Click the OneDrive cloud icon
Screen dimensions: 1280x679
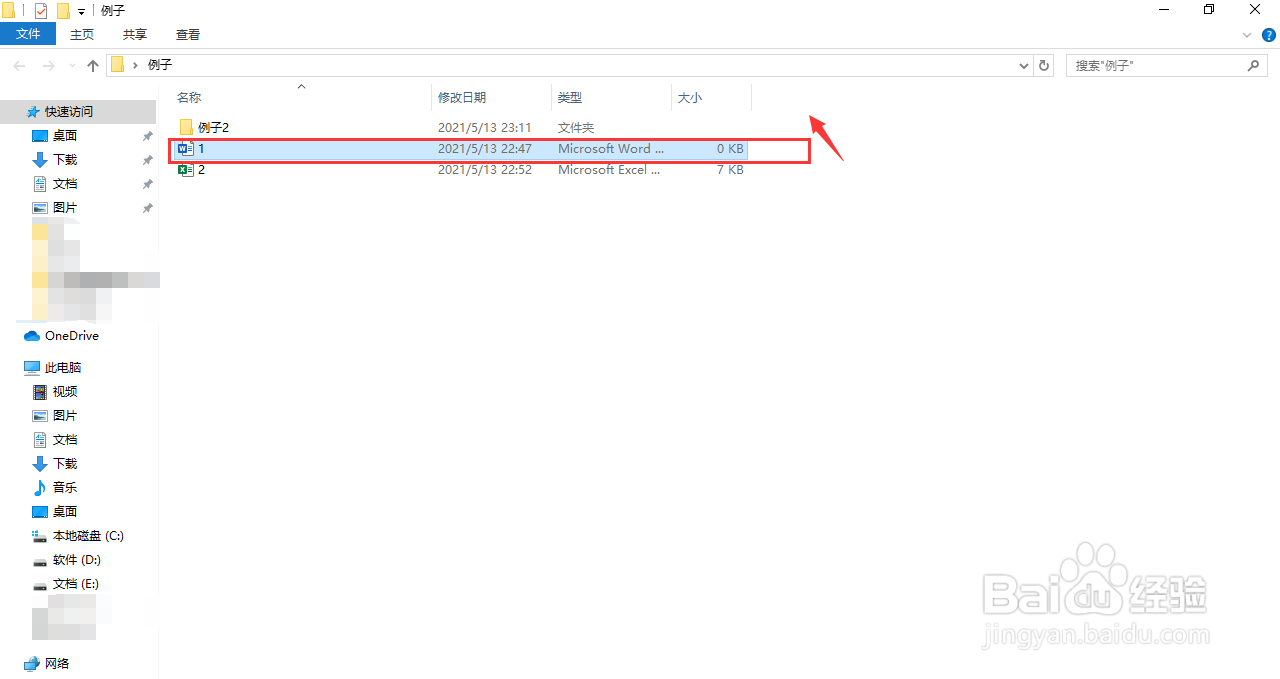pos(32,336)
